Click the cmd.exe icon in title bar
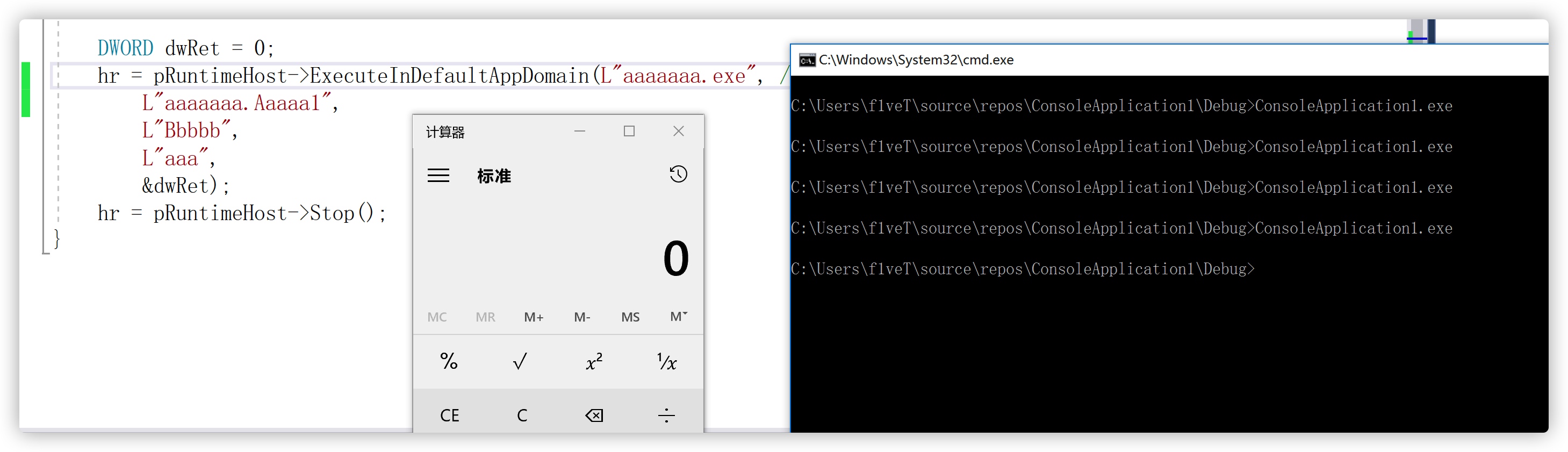1568x452 pixels. point(807,60)
